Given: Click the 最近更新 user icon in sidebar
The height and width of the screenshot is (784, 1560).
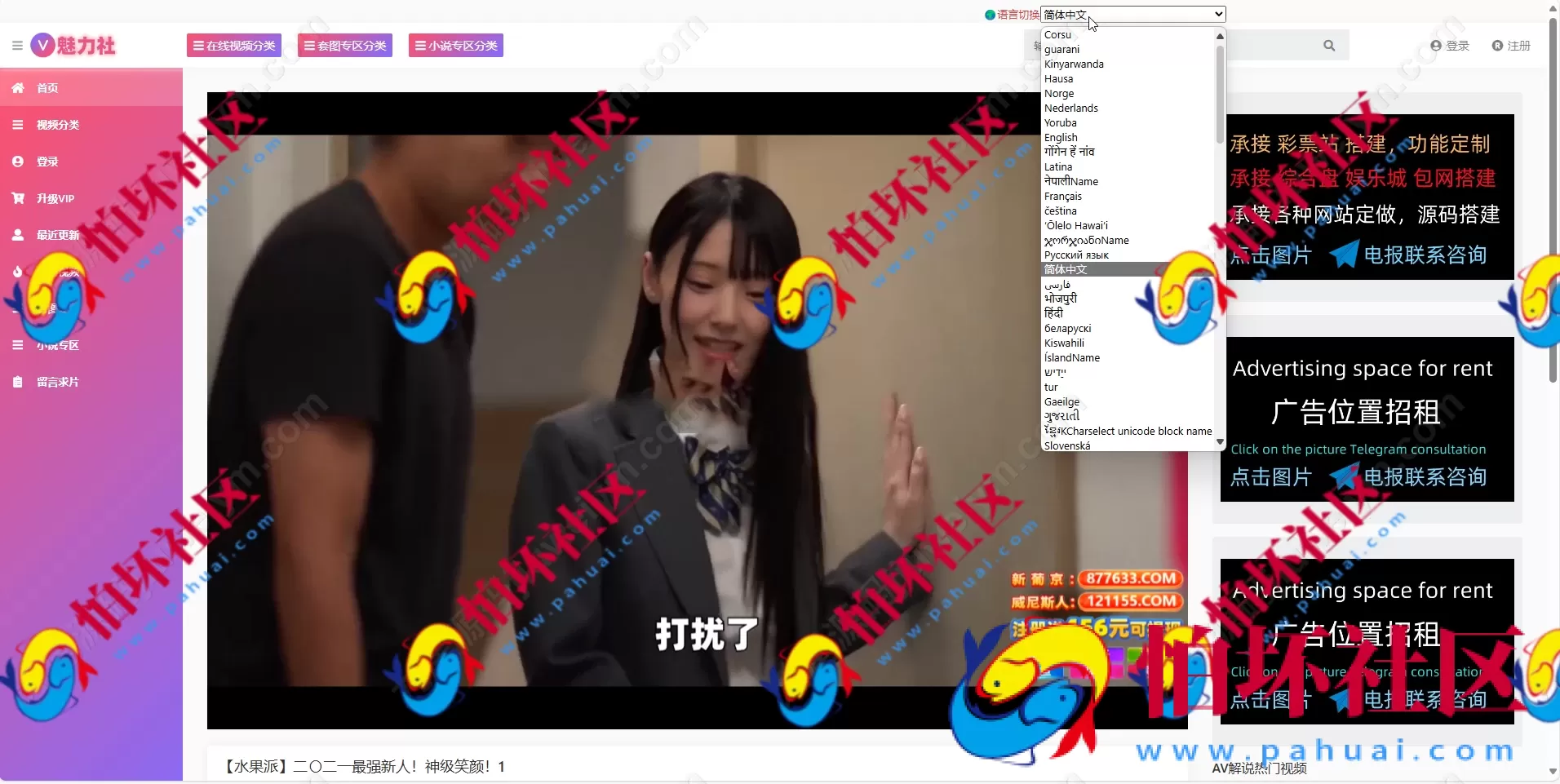Looking at the screenshot, I should pyautogui.click(x=17, y=234).
